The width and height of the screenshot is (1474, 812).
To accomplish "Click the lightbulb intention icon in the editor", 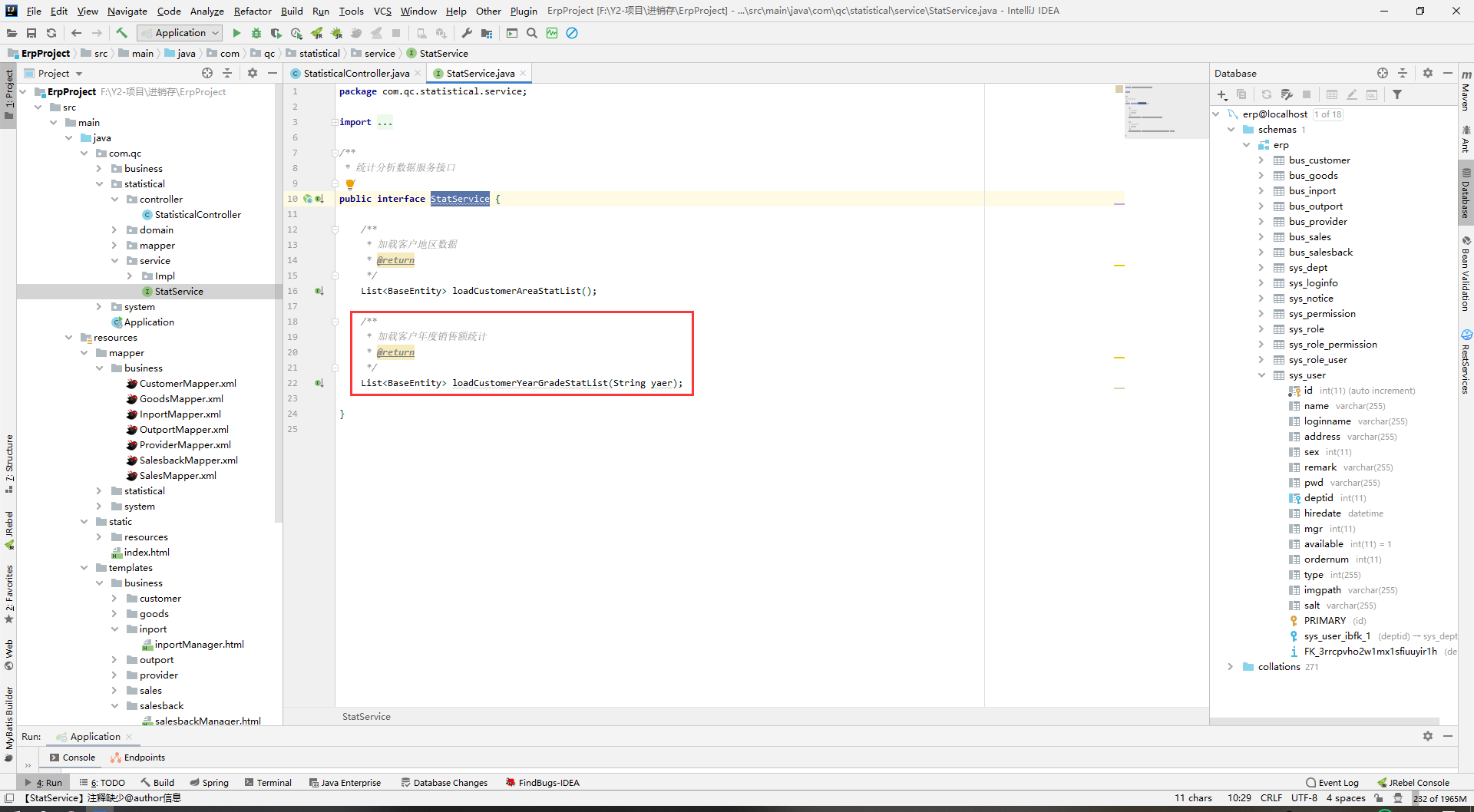I will pos(350,184).
